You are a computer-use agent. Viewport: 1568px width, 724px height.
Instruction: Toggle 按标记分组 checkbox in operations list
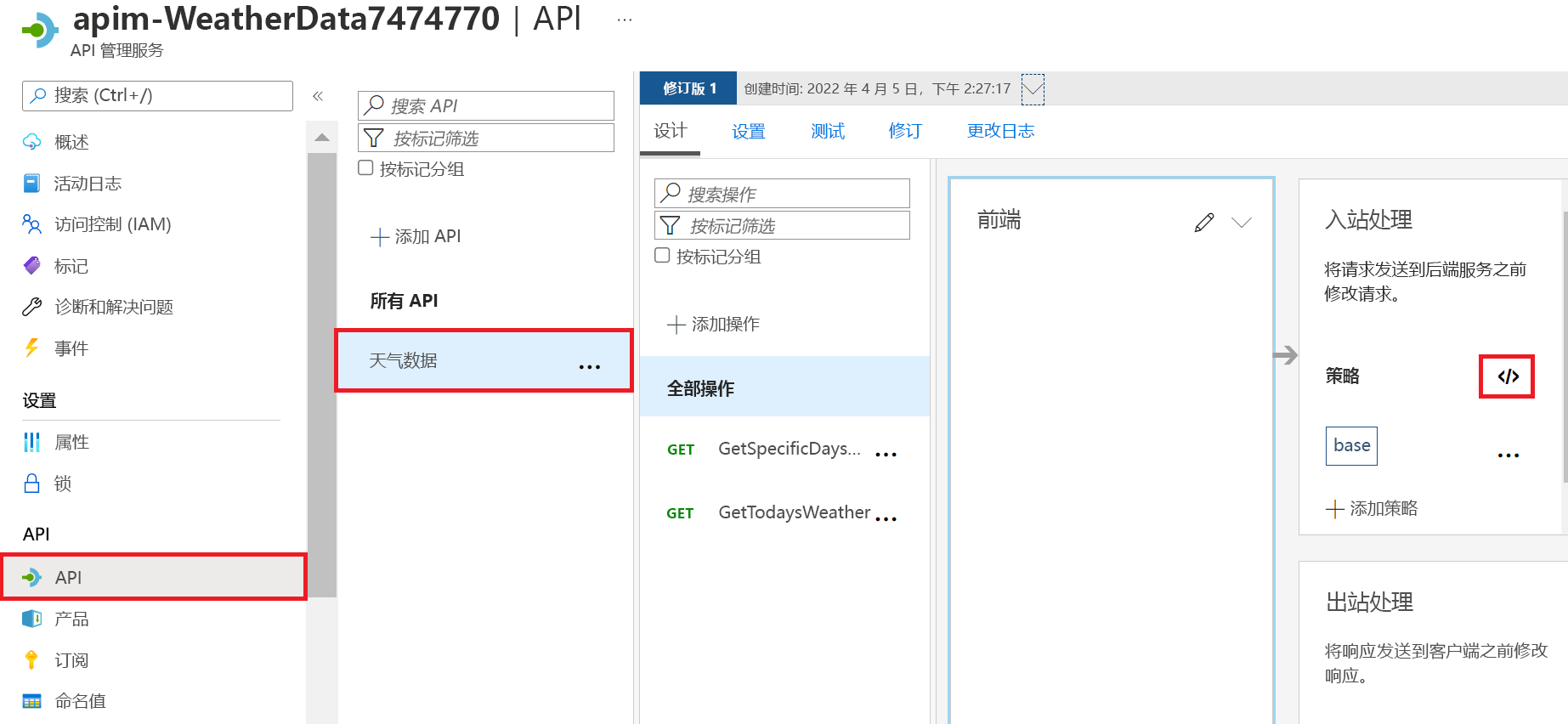662,256
